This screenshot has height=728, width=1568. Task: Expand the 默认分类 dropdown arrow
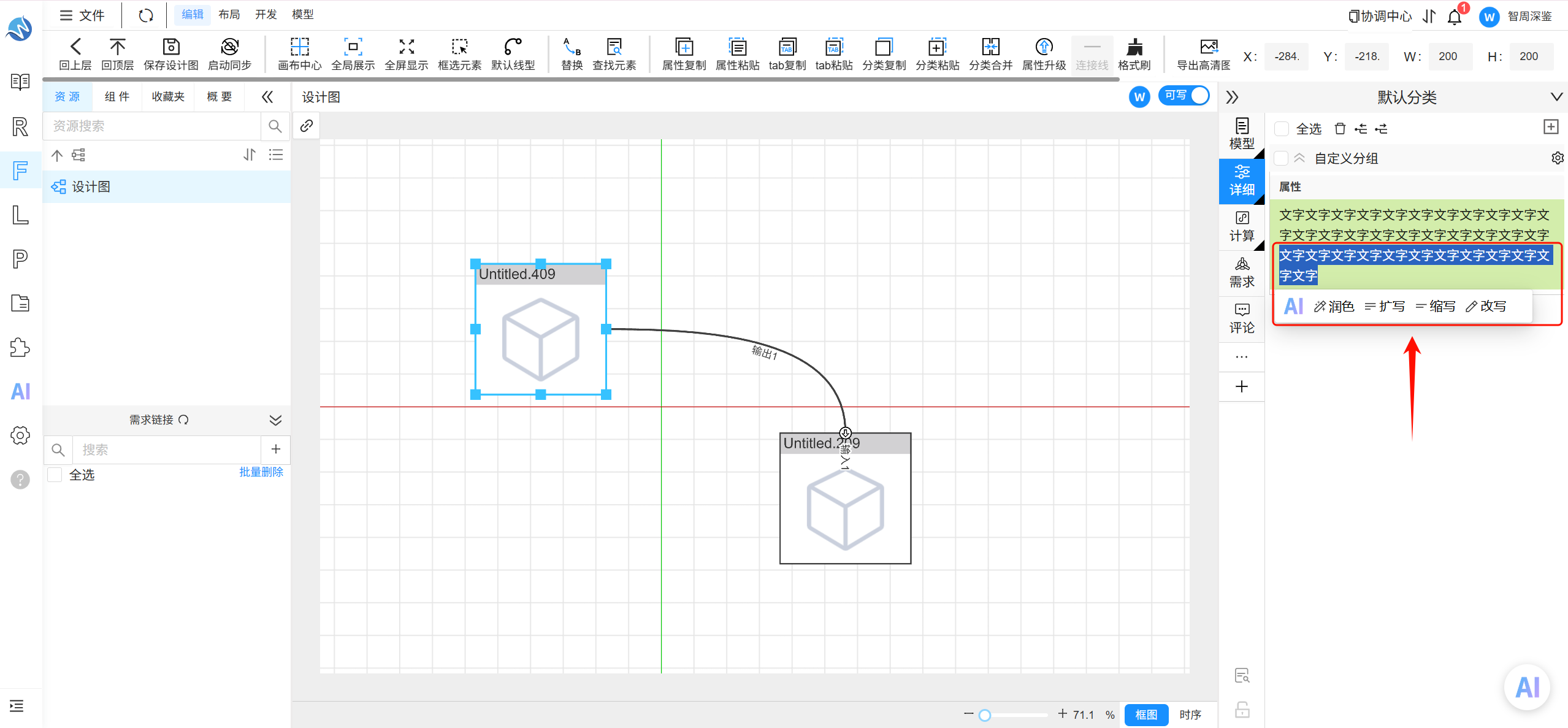(x=1556, y=97)
